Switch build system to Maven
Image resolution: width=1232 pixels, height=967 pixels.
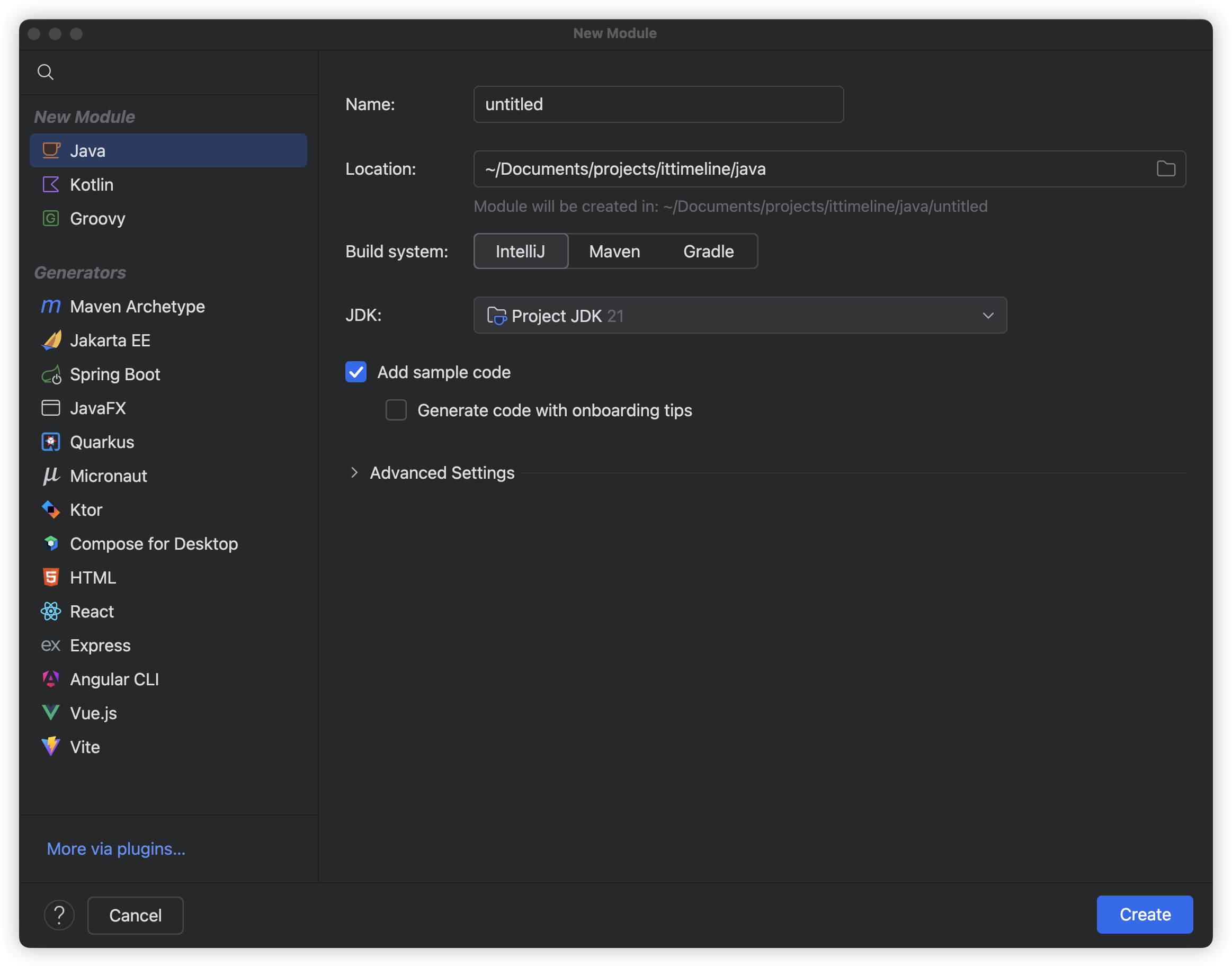pyautogui.click(x=614, y=252)
